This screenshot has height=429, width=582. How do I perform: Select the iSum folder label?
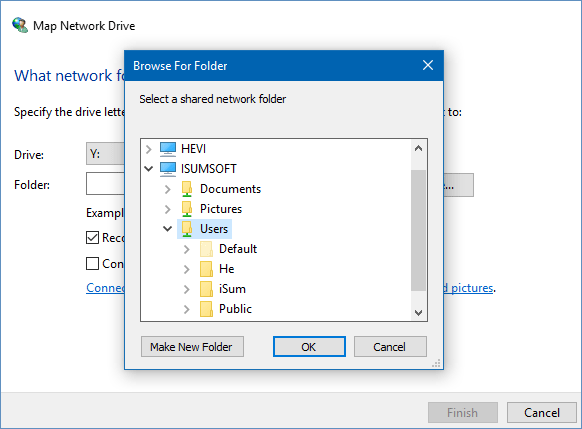point(232,289)
